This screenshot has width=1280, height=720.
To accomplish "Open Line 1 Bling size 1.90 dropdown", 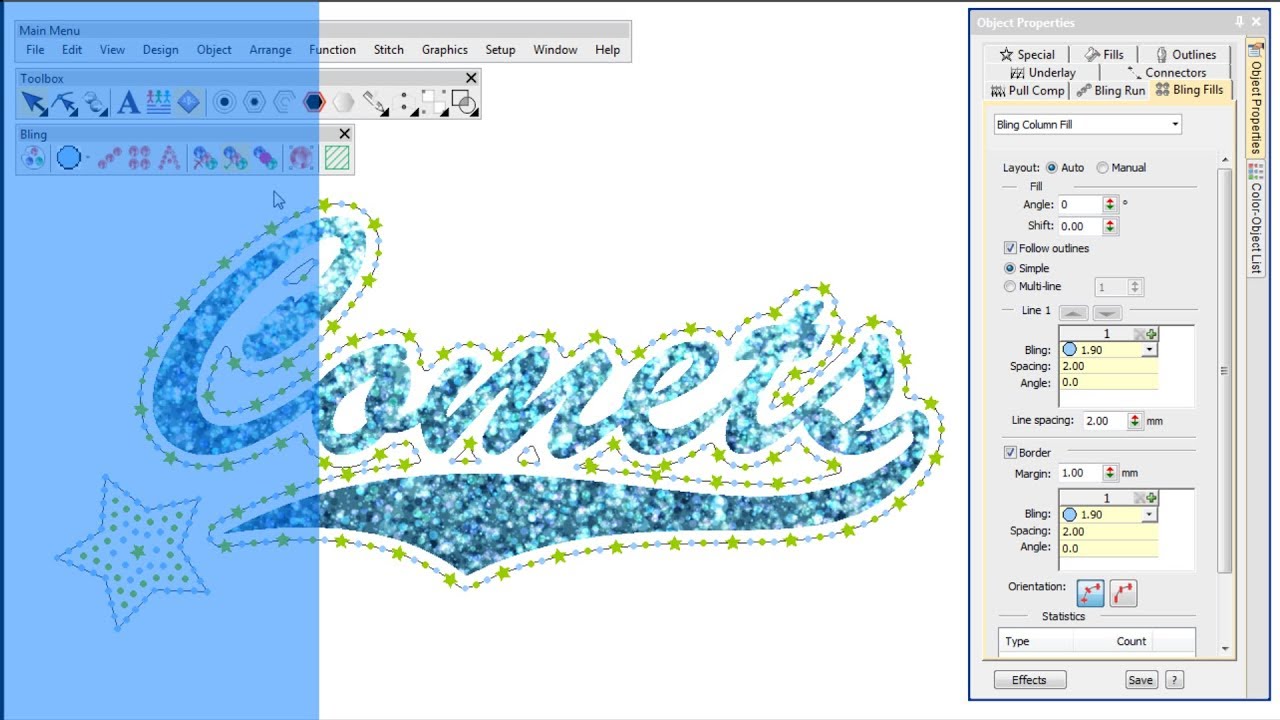I will click(x=1150, y=350).
